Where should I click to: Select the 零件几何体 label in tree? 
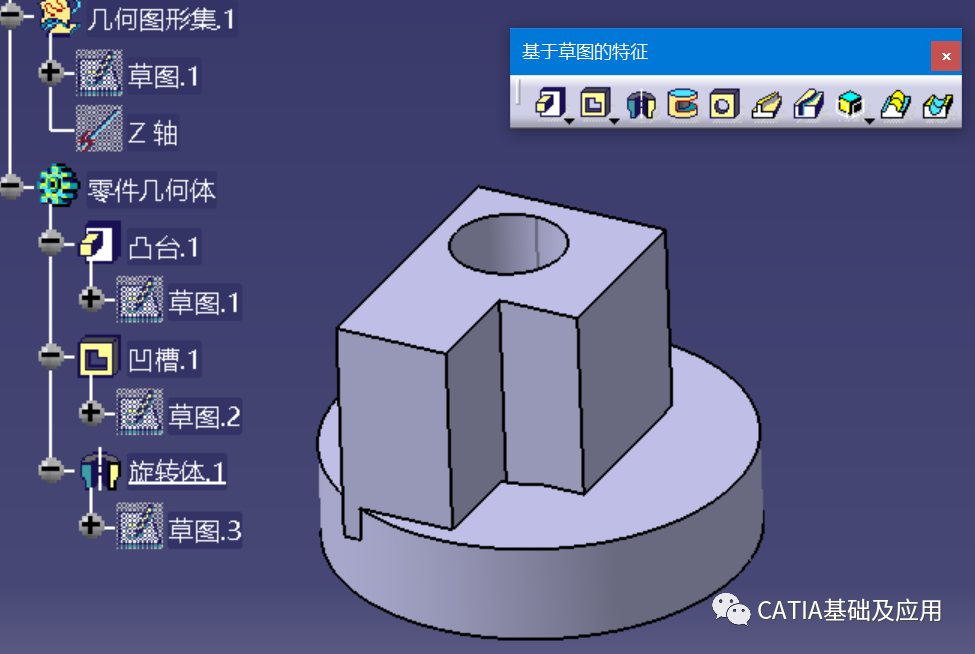pos(151,190)
